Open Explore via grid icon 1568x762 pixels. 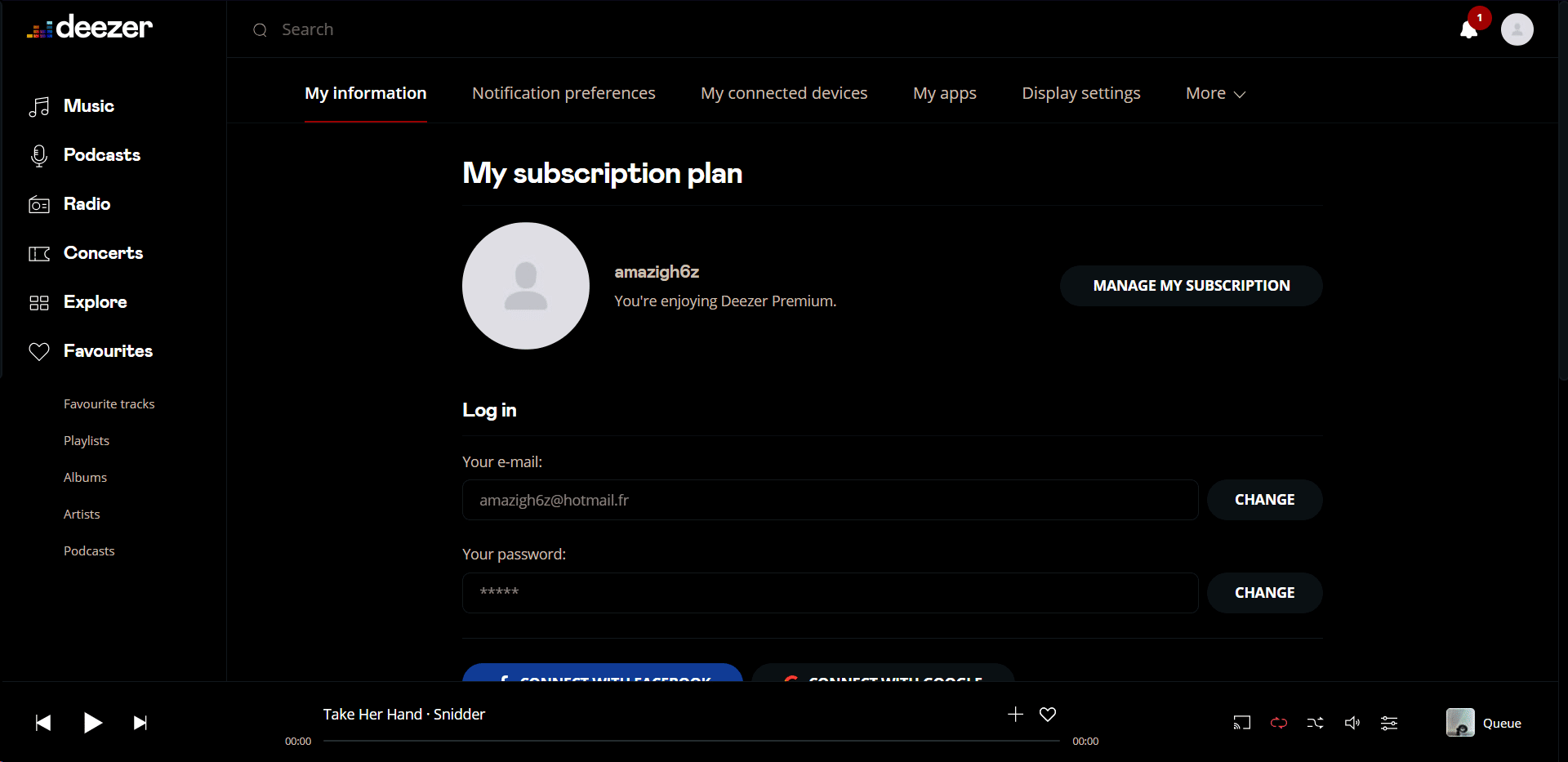pos(39,302)
